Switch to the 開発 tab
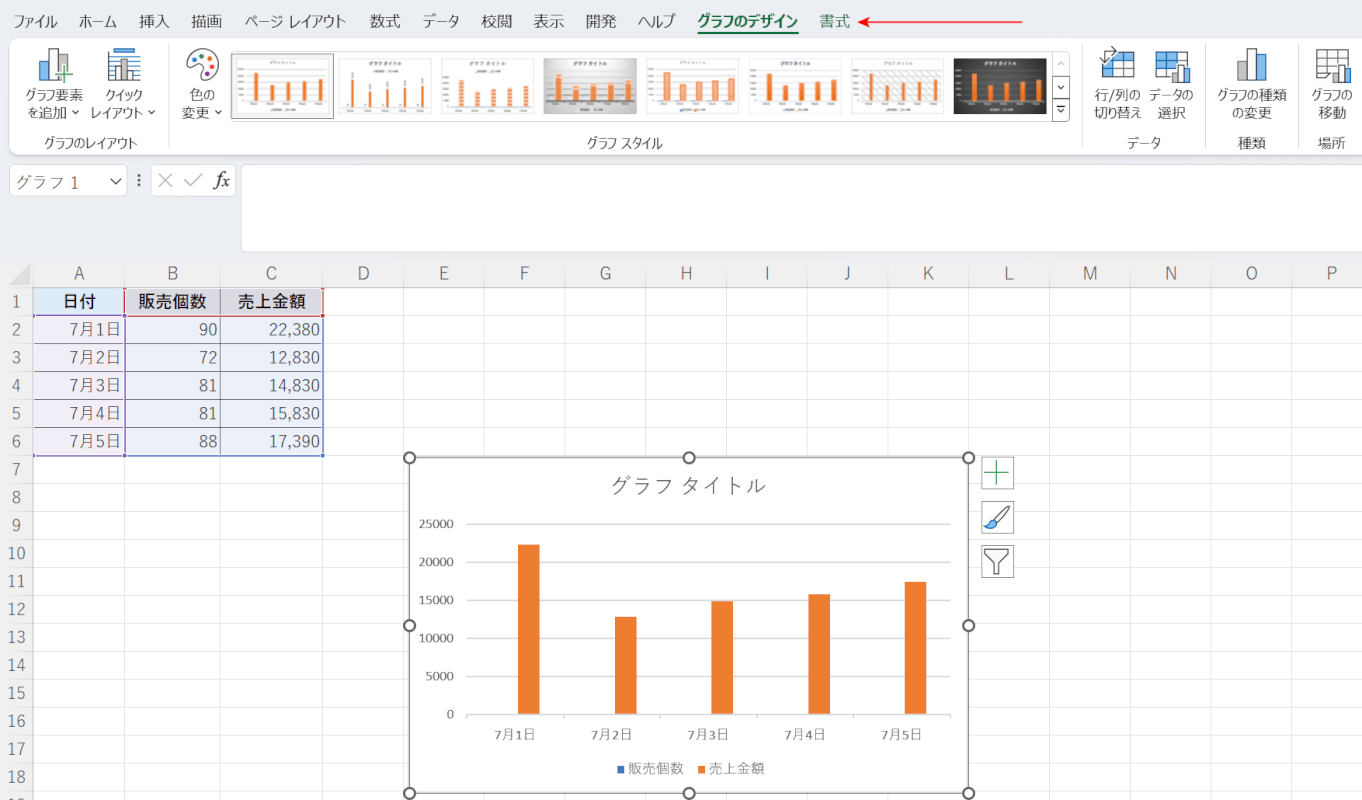Image resolution: width=1362 pixels, height=800 pixels. (x=601, y=21)
